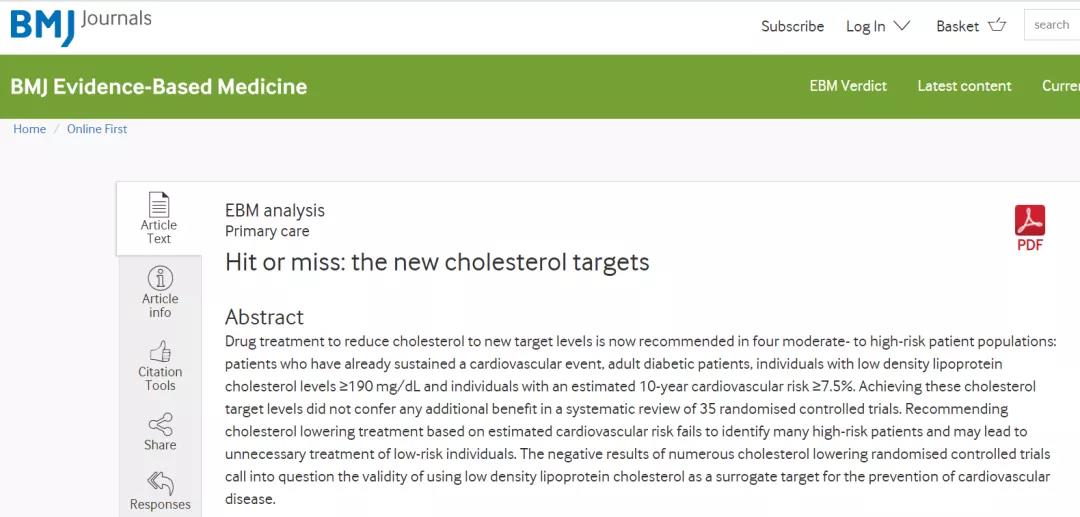Viewport: 1080px width, 517px height.
Task: Open the EBM Verdict menu item
Action: pos(848,86)
